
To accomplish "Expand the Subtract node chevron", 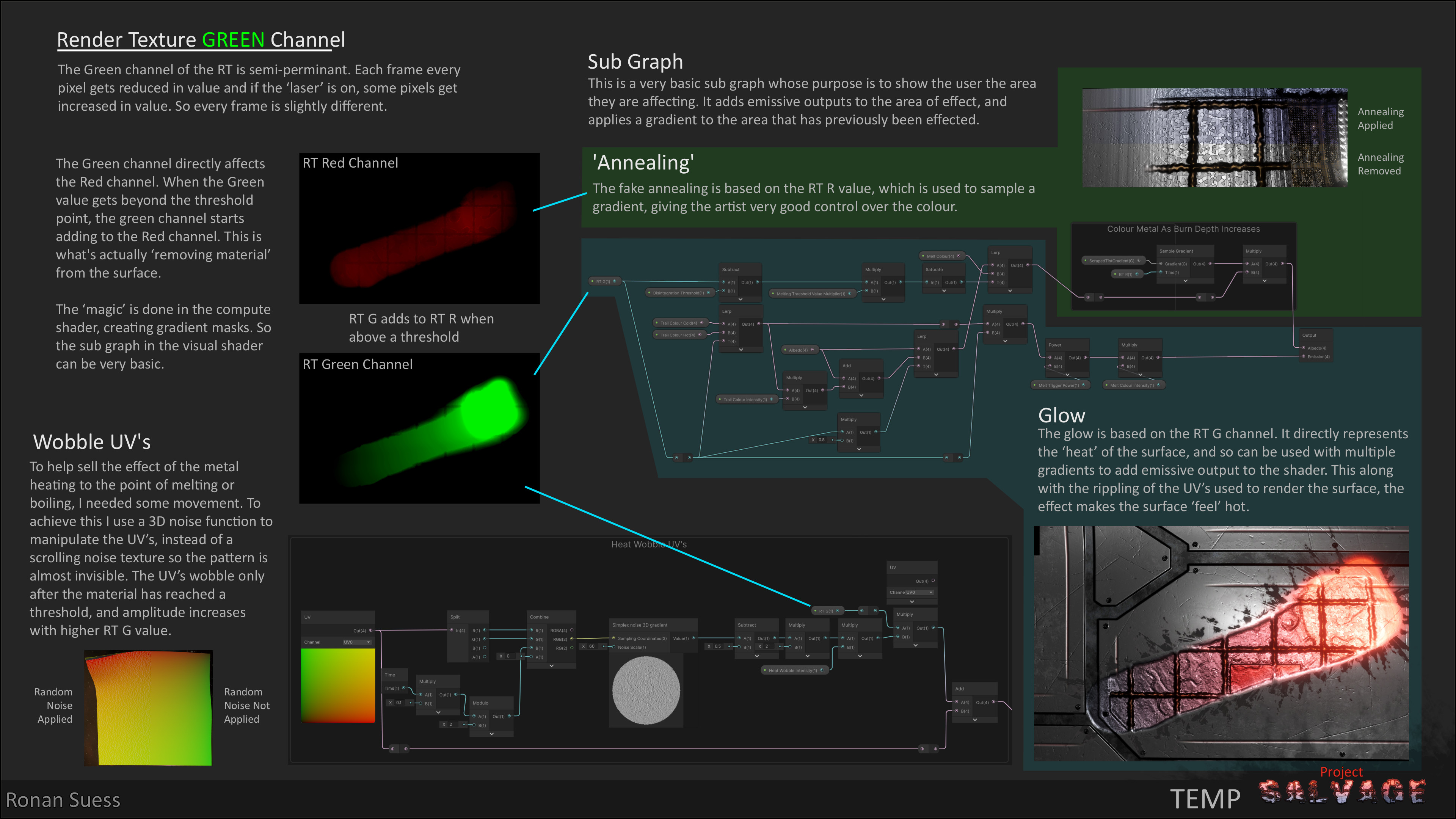I will pos(757,656).
